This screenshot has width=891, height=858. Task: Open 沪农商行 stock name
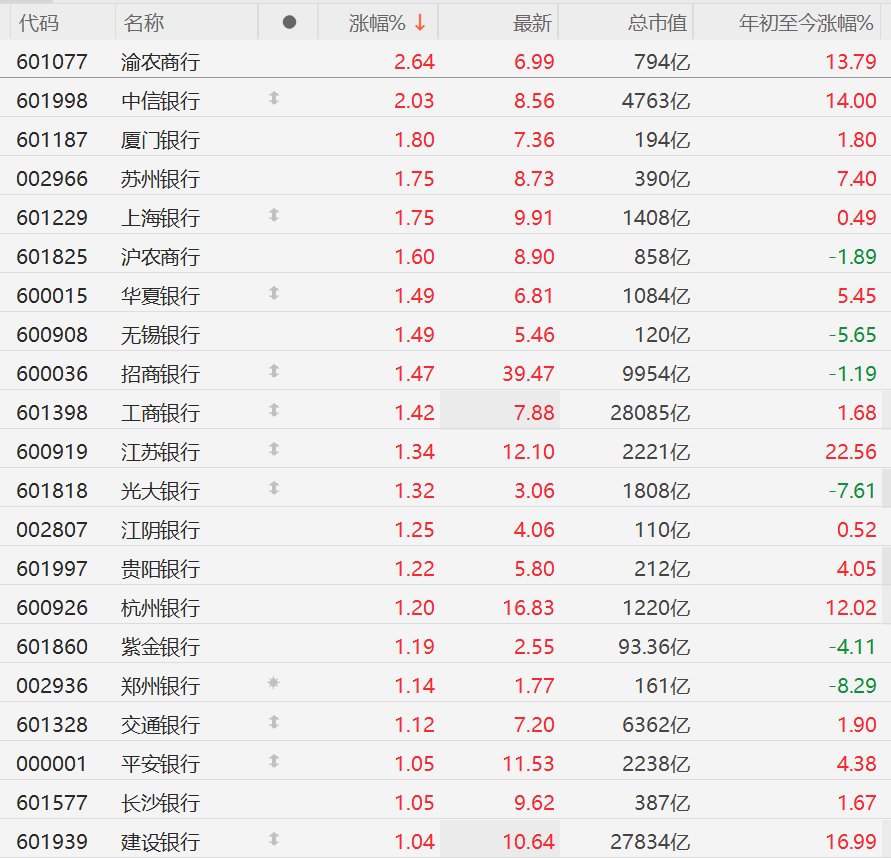point(160,257)
